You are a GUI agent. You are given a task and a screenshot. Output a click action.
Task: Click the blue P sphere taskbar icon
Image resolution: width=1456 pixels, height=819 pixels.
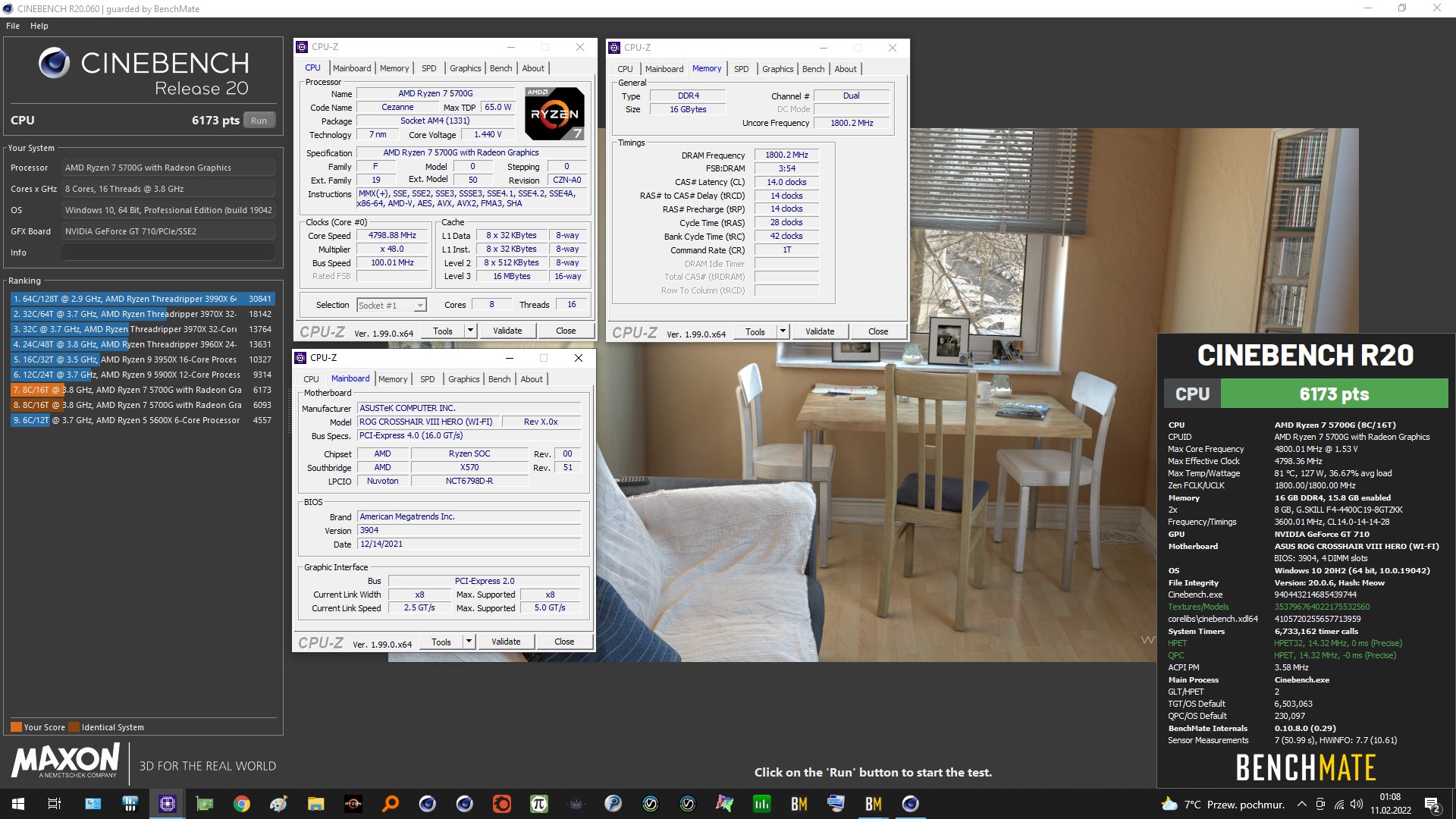(613, 804)
